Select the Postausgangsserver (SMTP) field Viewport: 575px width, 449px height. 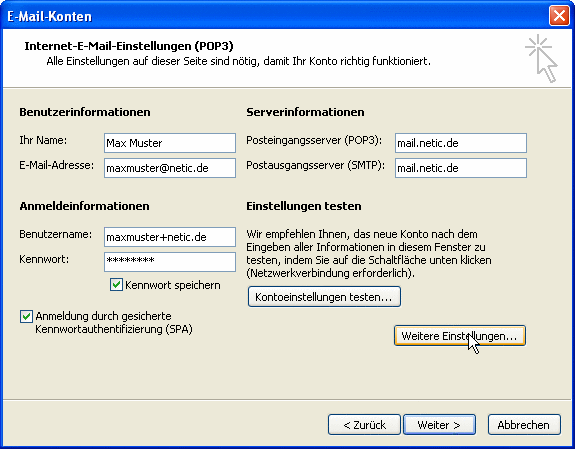(x=461, y=168)
